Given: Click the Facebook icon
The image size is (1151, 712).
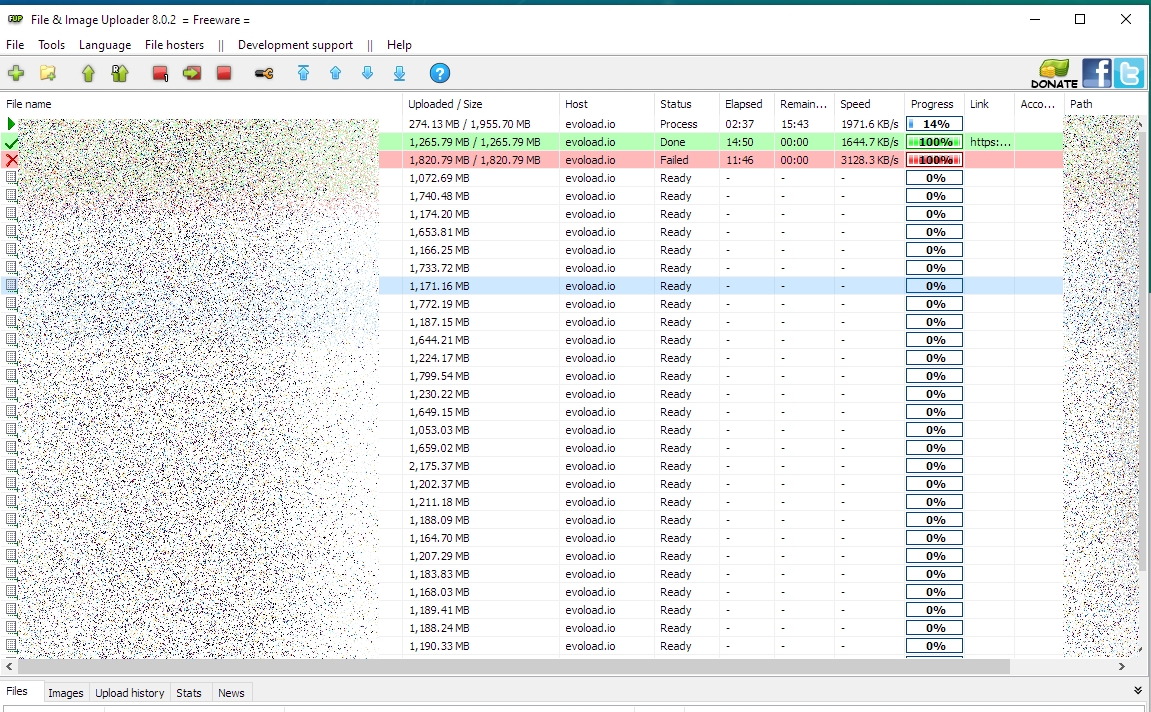Looking at the screenshot, I should [x=1096, y=73].
